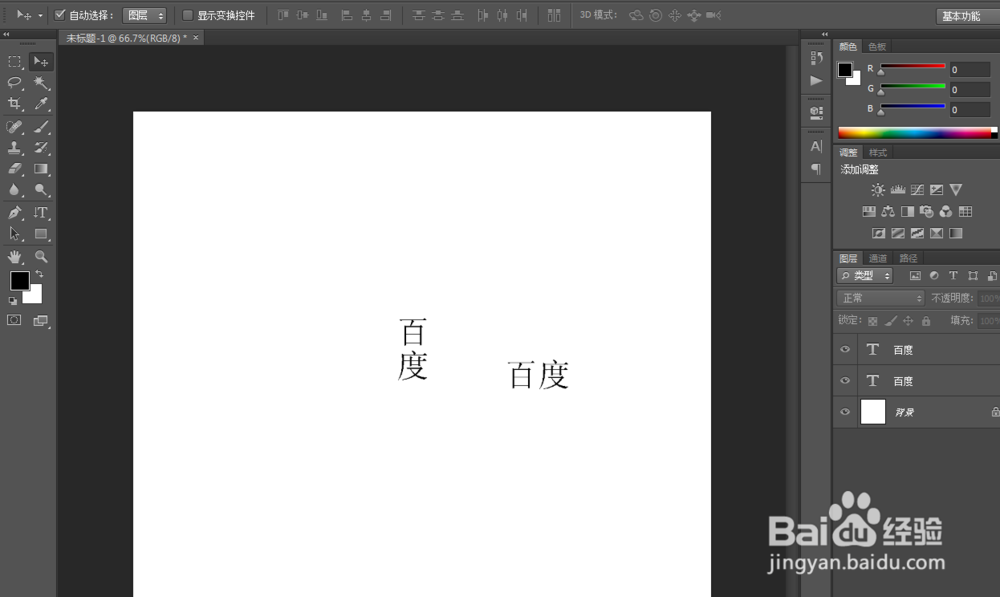Viewport: 1000px width, 597px height.
Task: Select the Lasso tool
Action: coord(15,83)
